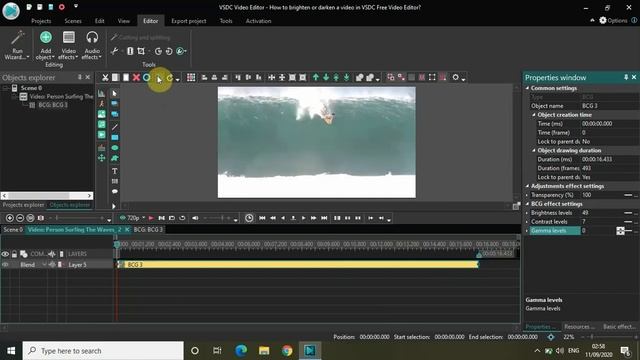Click the jump-to-end playback button
The height and width of the screenshot is (360, 640).
click(324, 218)
